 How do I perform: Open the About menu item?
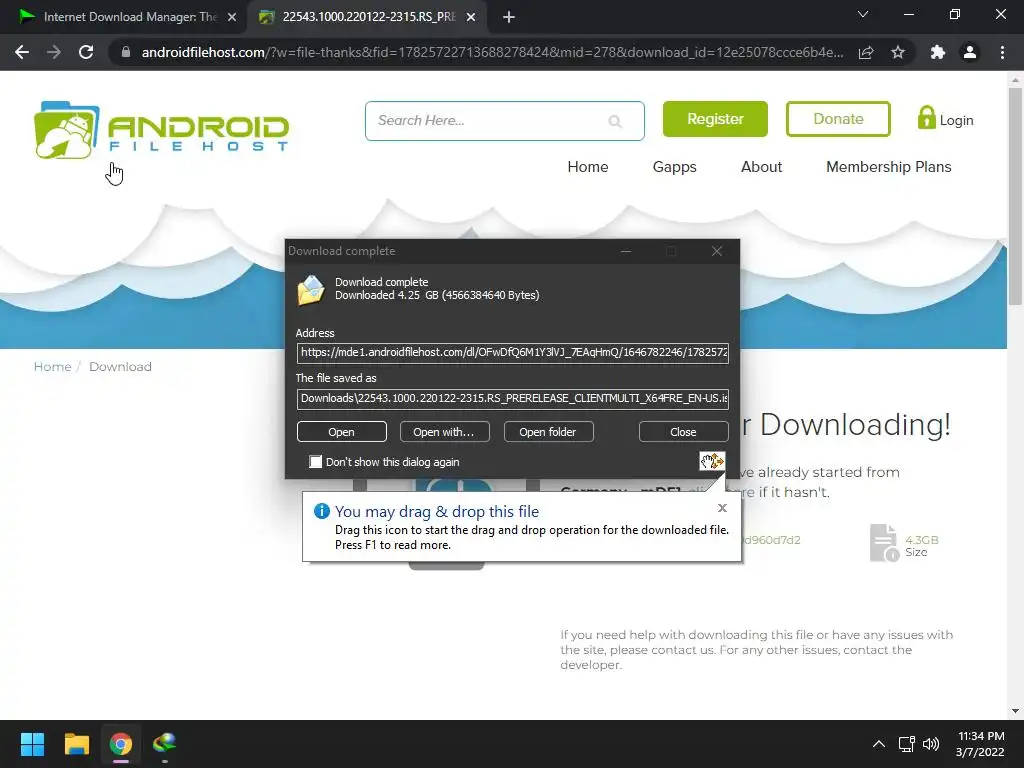tap(761, 167)
